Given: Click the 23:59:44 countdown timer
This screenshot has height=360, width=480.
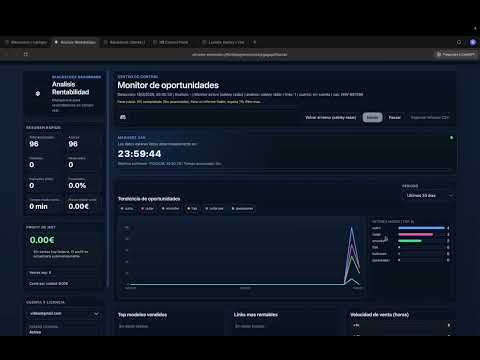Looking at the screenshot, I should point(140,154).
